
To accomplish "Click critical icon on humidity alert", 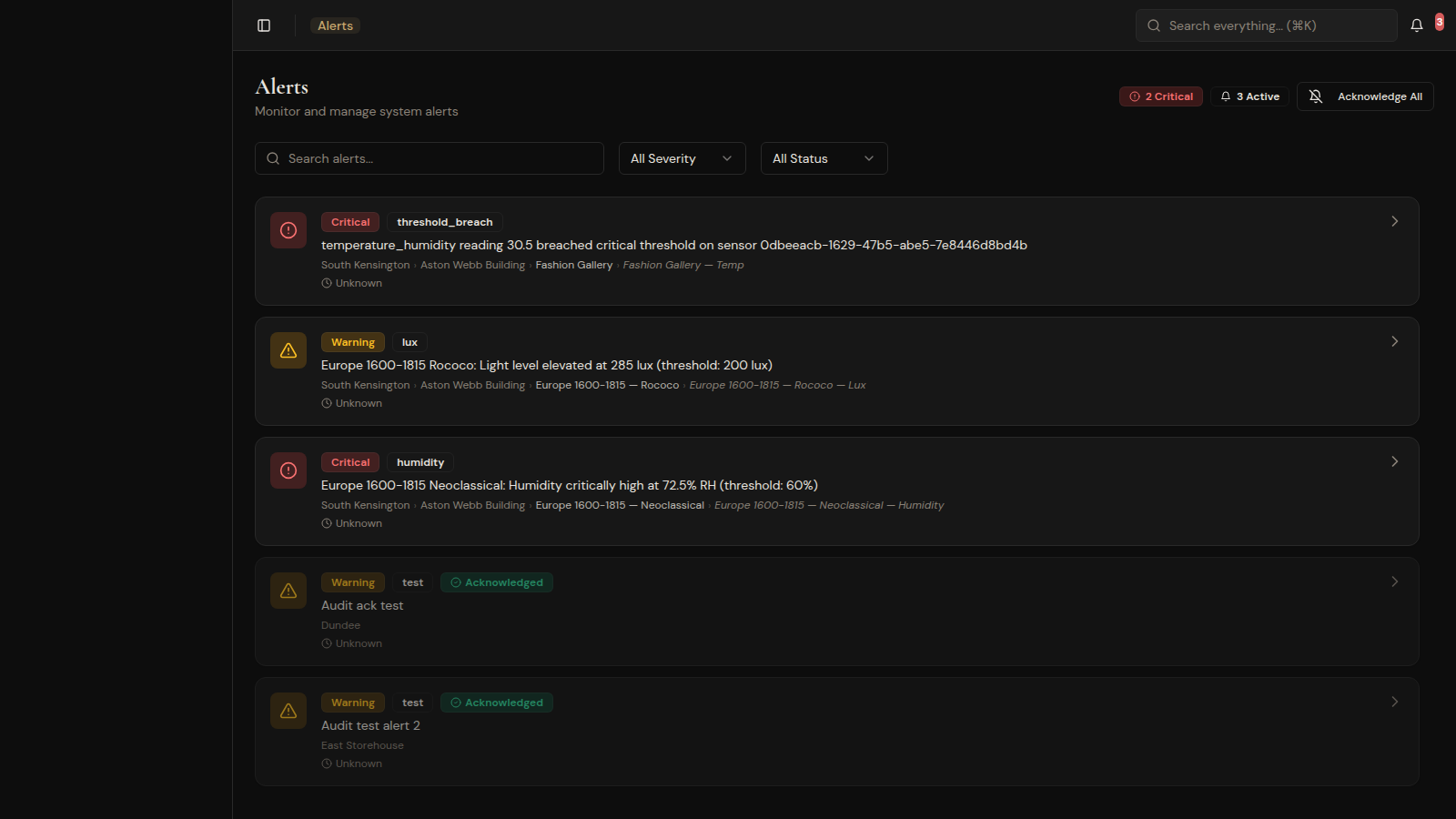I will 288,470.
